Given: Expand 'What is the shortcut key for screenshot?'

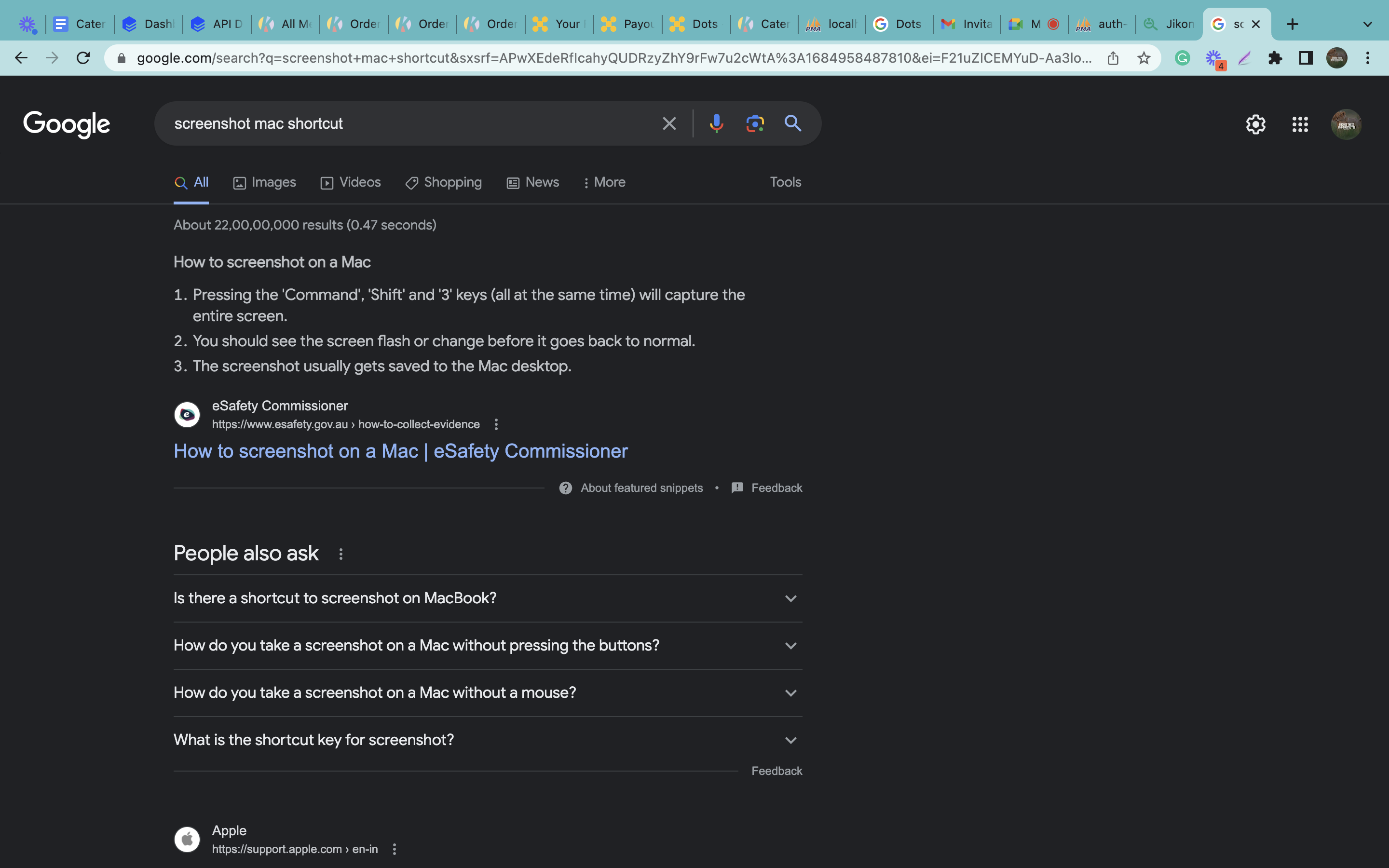Looking at the screenshot, I should coord(488,740).
